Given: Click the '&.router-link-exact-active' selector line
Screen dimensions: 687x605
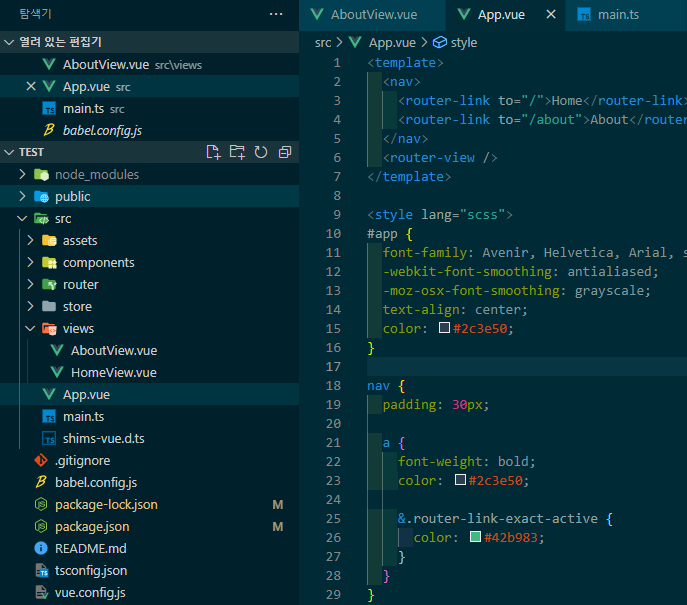Looking at the screenshot, I should point(505,519).
